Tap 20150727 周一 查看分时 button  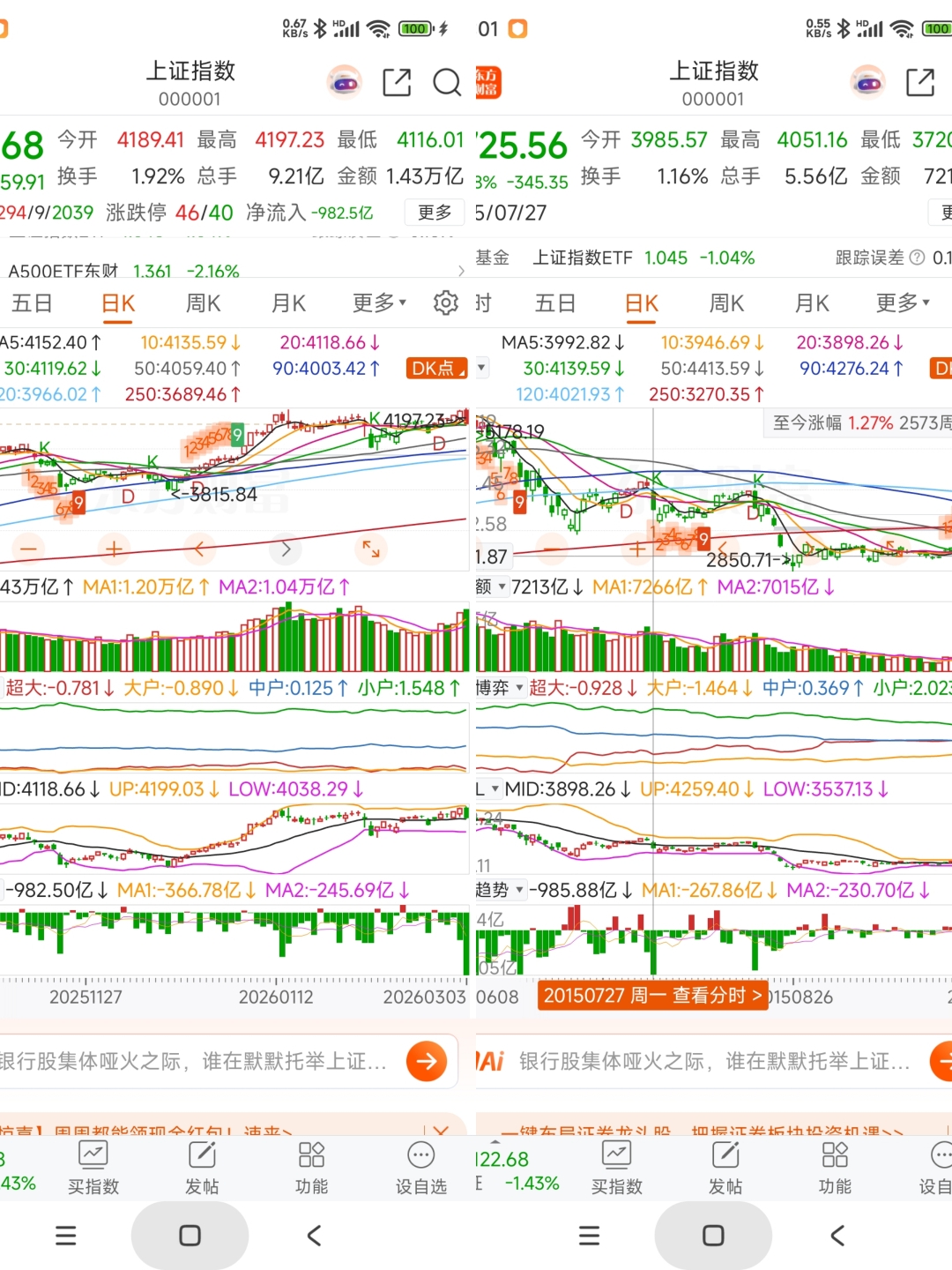(x=653, y=996)
